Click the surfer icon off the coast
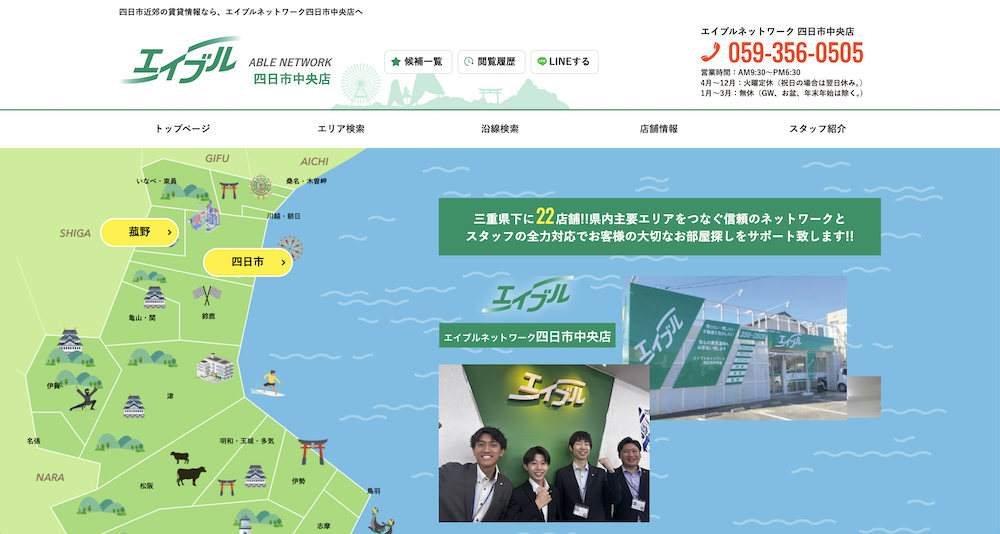 [268, 383]
